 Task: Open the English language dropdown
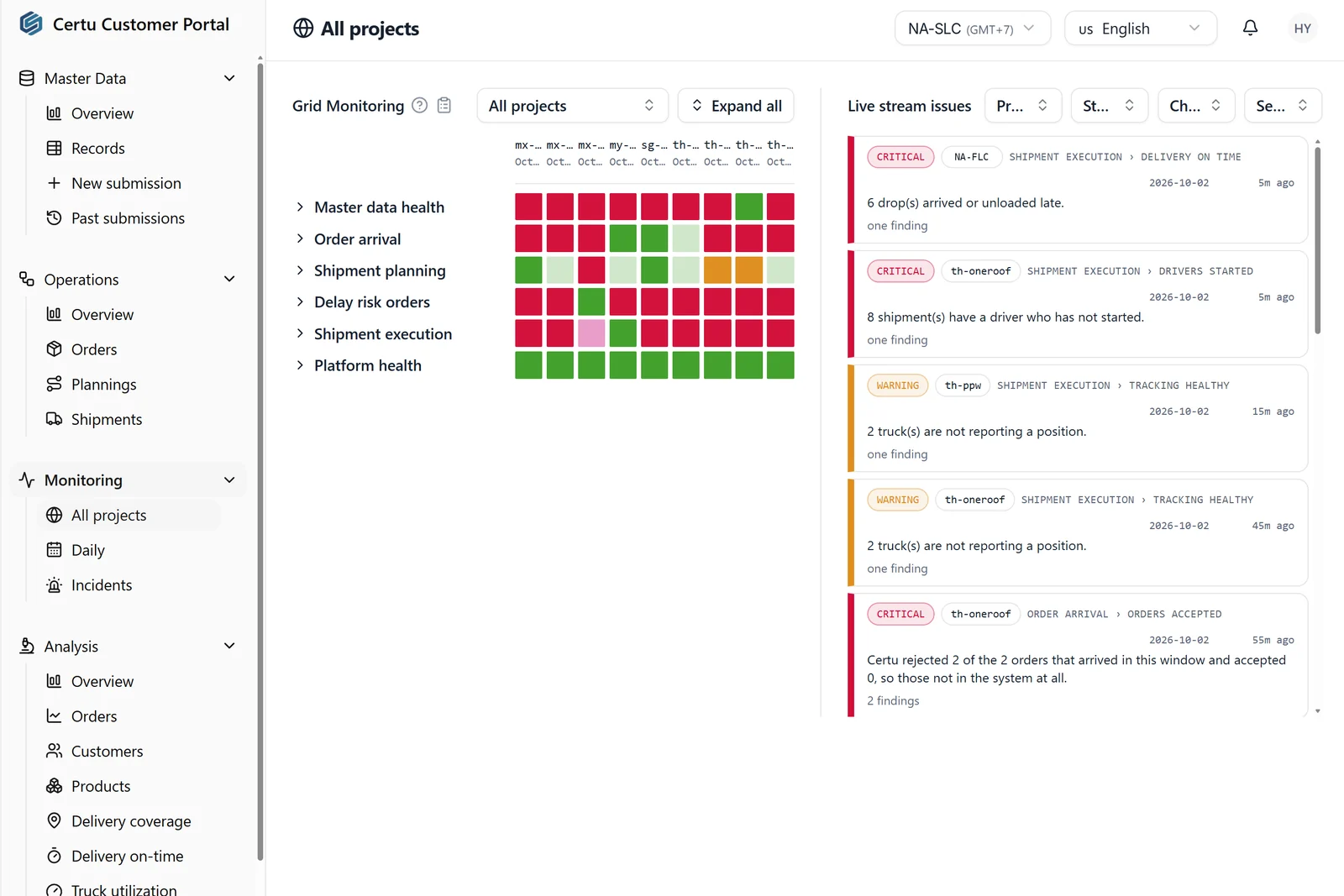tap(1141, 29)
